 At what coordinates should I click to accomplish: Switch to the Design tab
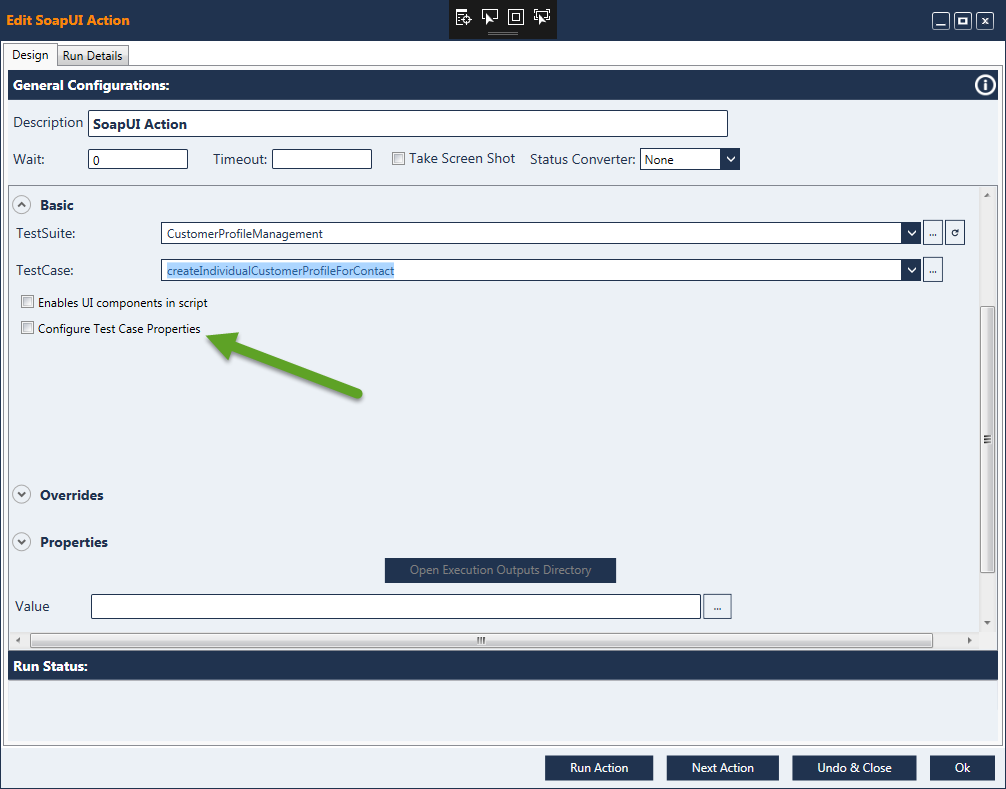click(x=30, y=55)
